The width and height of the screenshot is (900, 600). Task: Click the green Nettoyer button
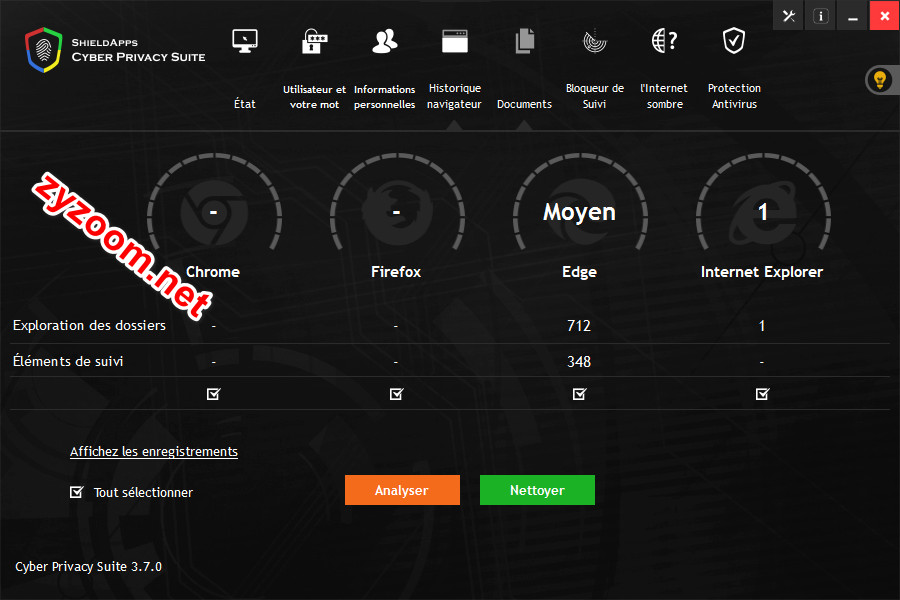(537, 490)
